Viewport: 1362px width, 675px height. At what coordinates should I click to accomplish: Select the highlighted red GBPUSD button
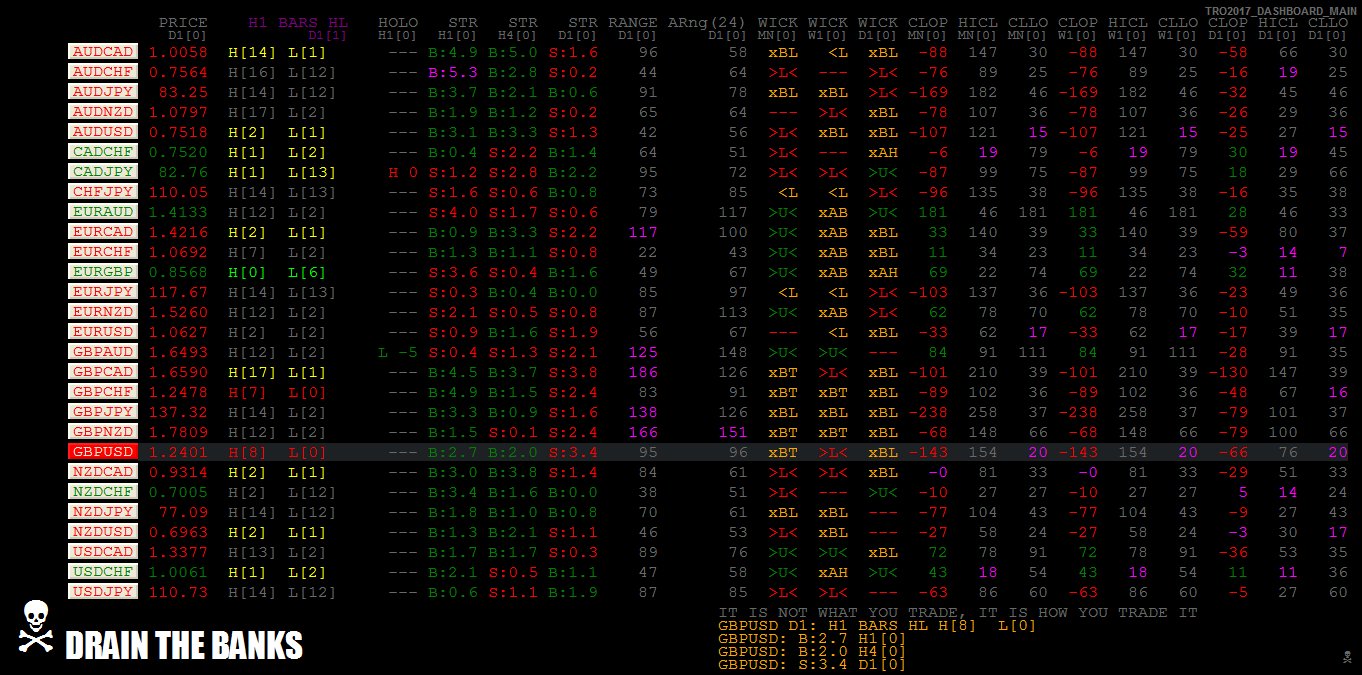[103, 451]
